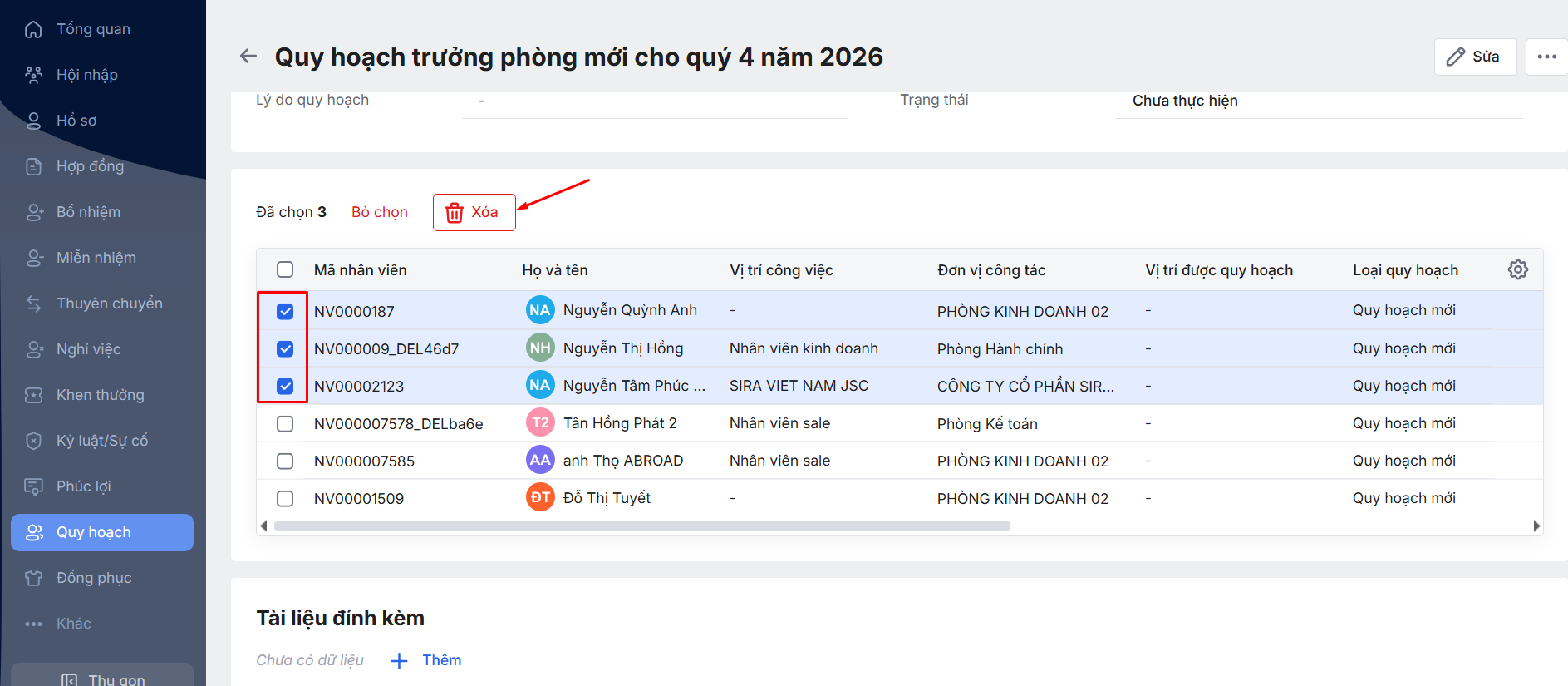The height and width of the screenshot is (686, 1568).
Task: Click the table's horizontal scrollbar
Action: [641, 526]
